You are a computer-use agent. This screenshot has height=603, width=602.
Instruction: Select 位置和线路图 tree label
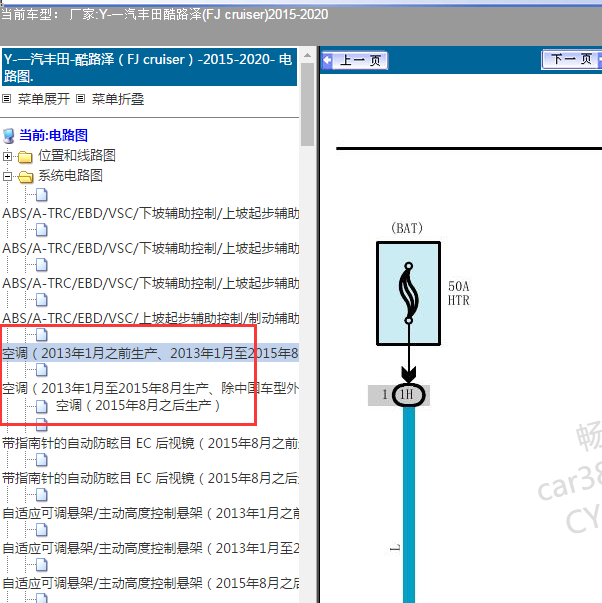77,155
